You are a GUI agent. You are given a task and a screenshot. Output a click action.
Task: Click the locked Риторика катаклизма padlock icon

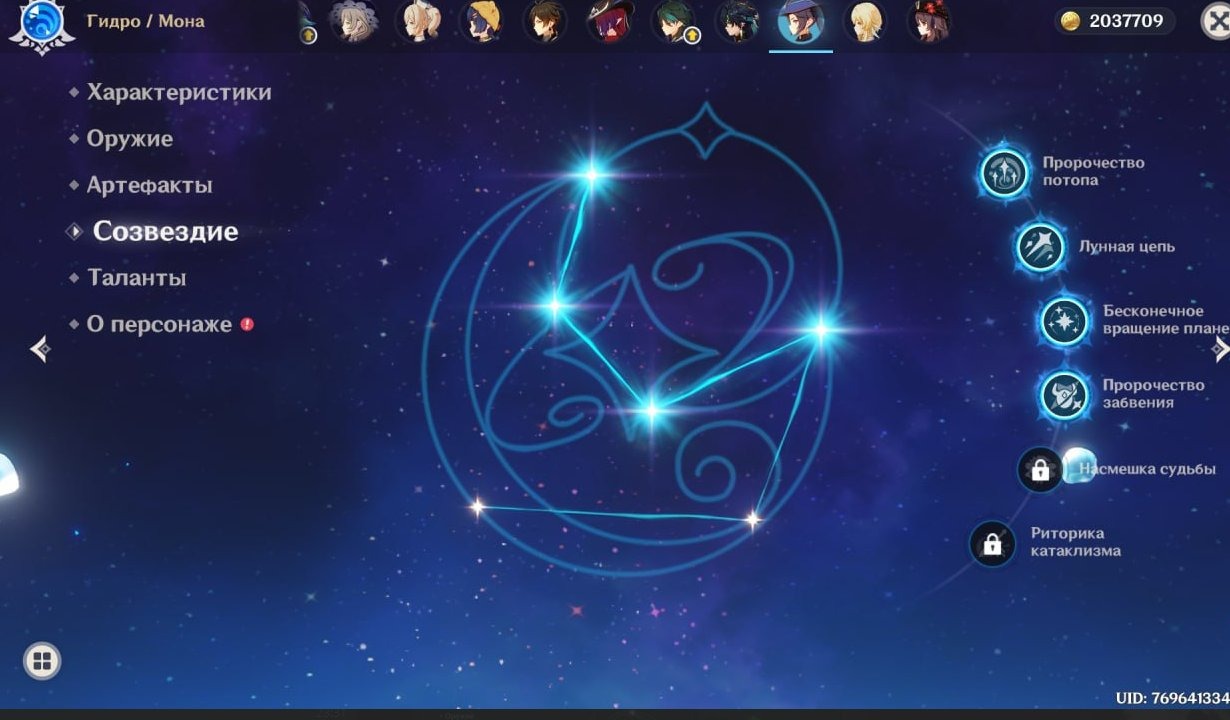click(992, 544)
